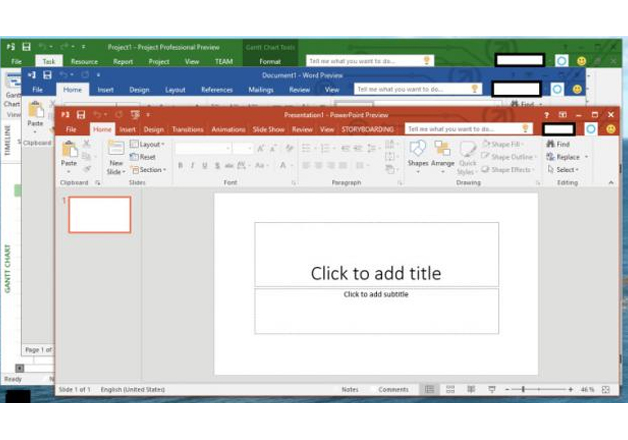The height and width of the screenshot is (440, 628).
Task: Zoom in with plus button in PowerPoint status bar
Action: [x=570, y=390]
